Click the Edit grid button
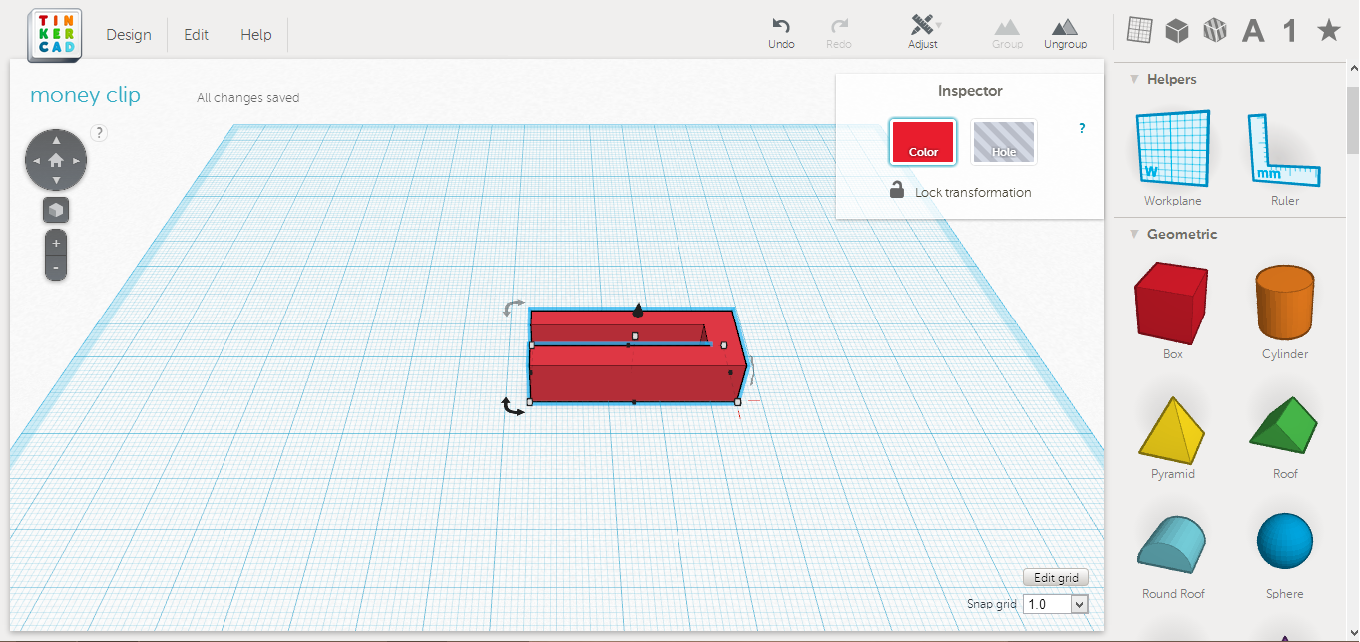Image resolution: width=1360 pixels, height=642 pixels. [1056, 577]
